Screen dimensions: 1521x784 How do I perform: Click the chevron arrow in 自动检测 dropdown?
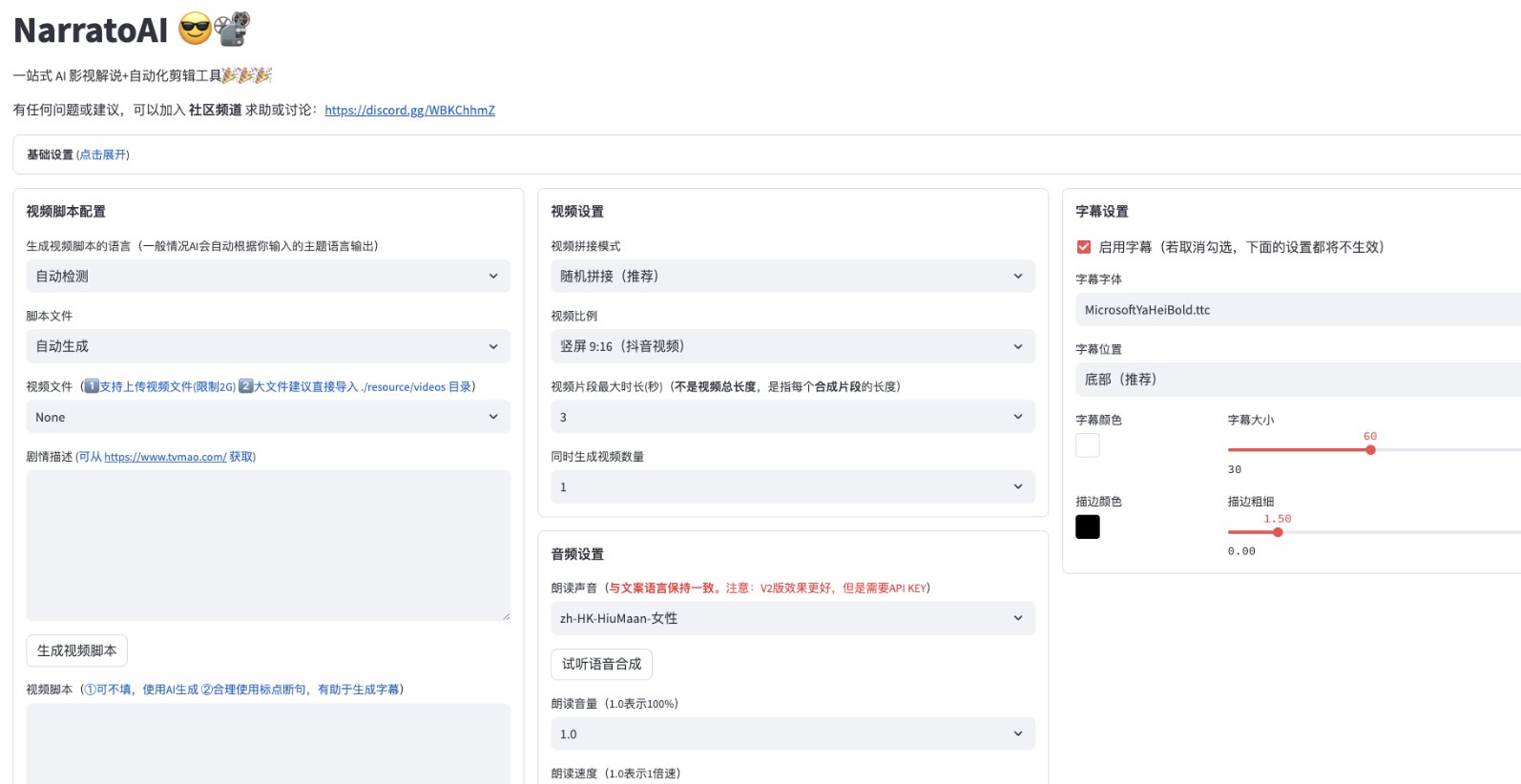tap(493, 276)
